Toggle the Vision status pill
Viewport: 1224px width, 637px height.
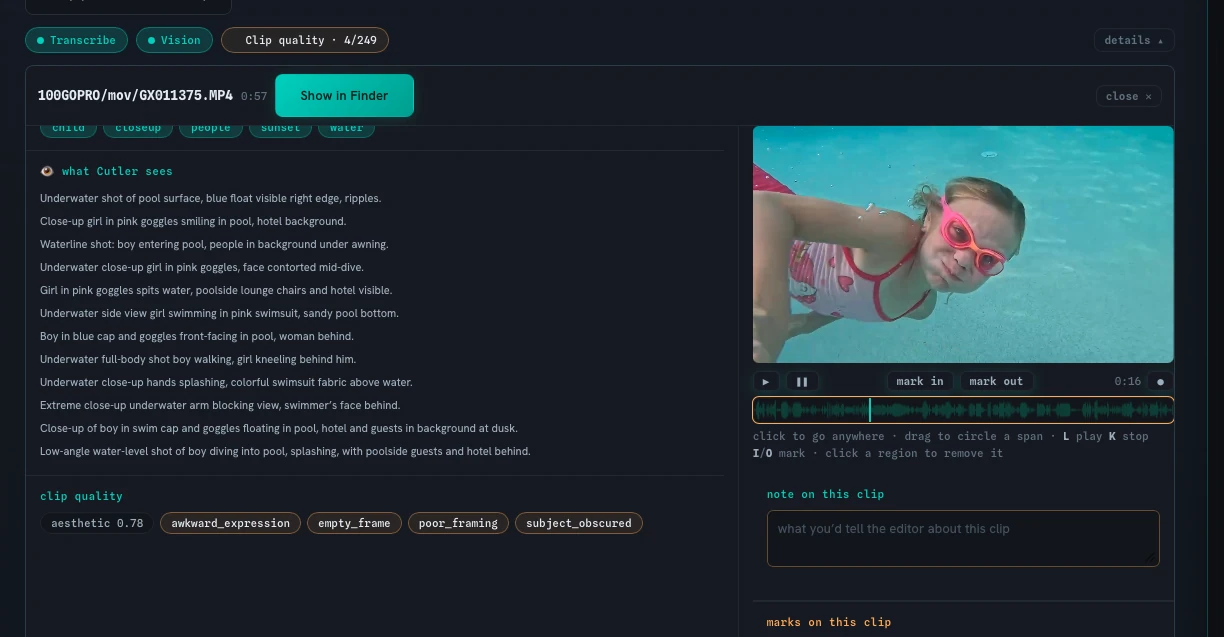click(x=174, y=40)
